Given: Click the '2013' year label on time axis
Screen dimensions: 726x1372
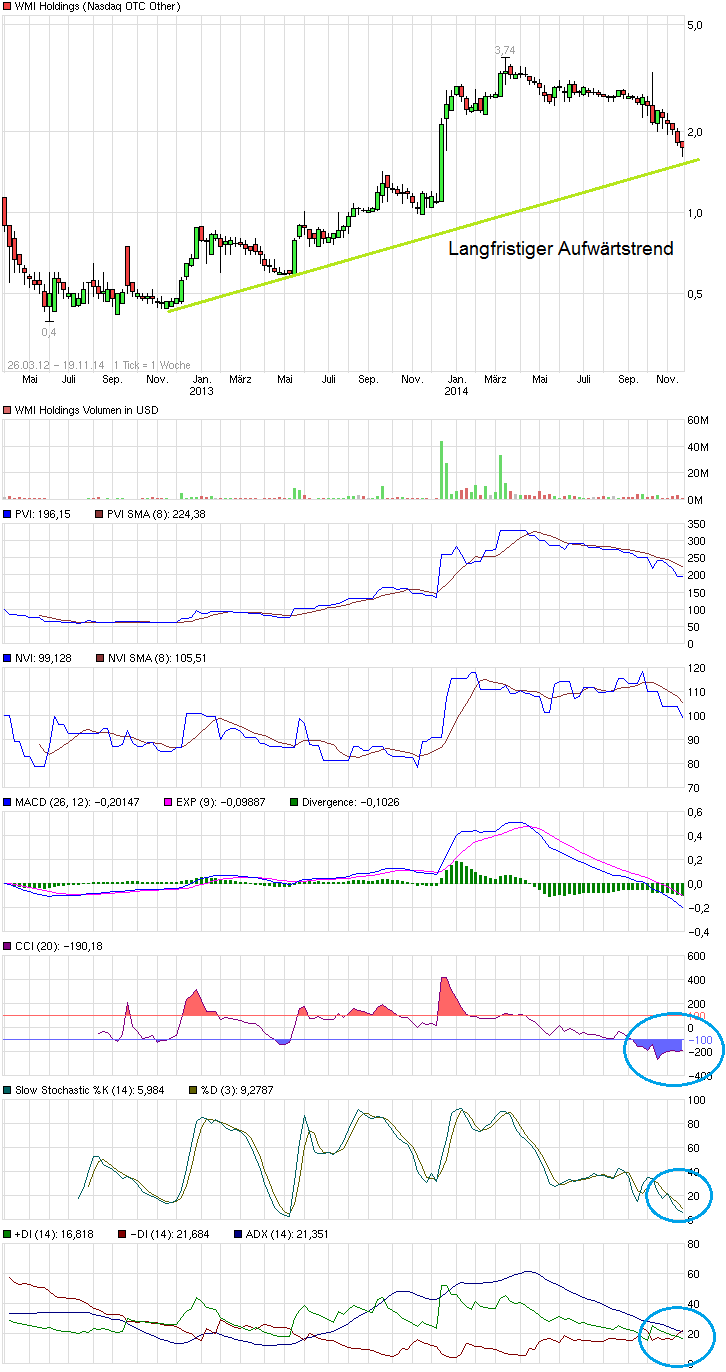Looking at the screenshot, I should [x=202, y=391].
